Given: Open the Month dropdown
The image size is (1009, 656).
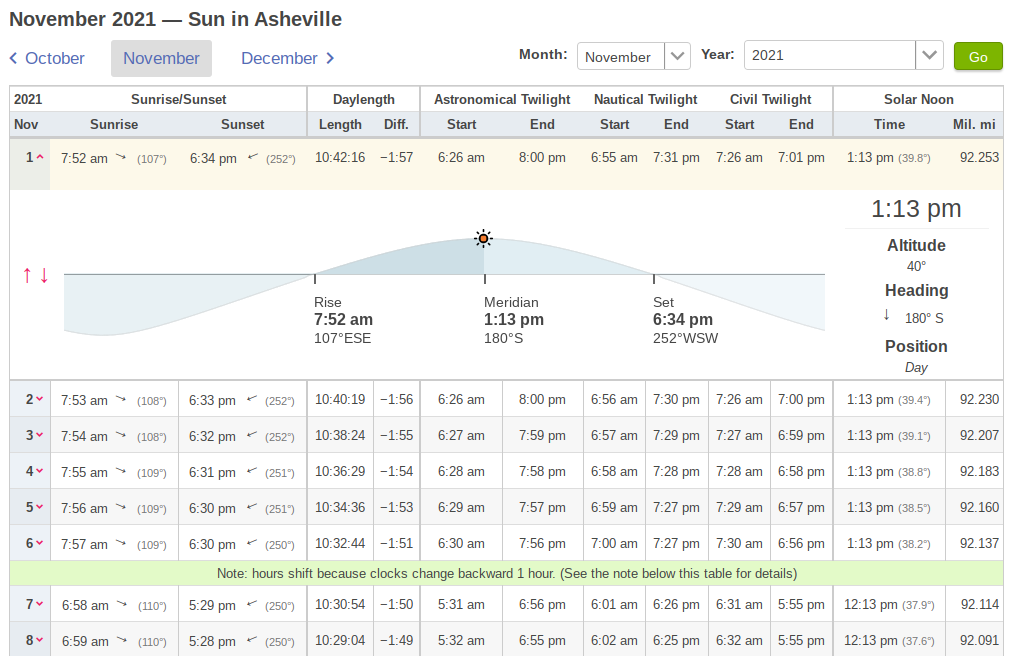Looking at the screenshot, I should 634,56.
